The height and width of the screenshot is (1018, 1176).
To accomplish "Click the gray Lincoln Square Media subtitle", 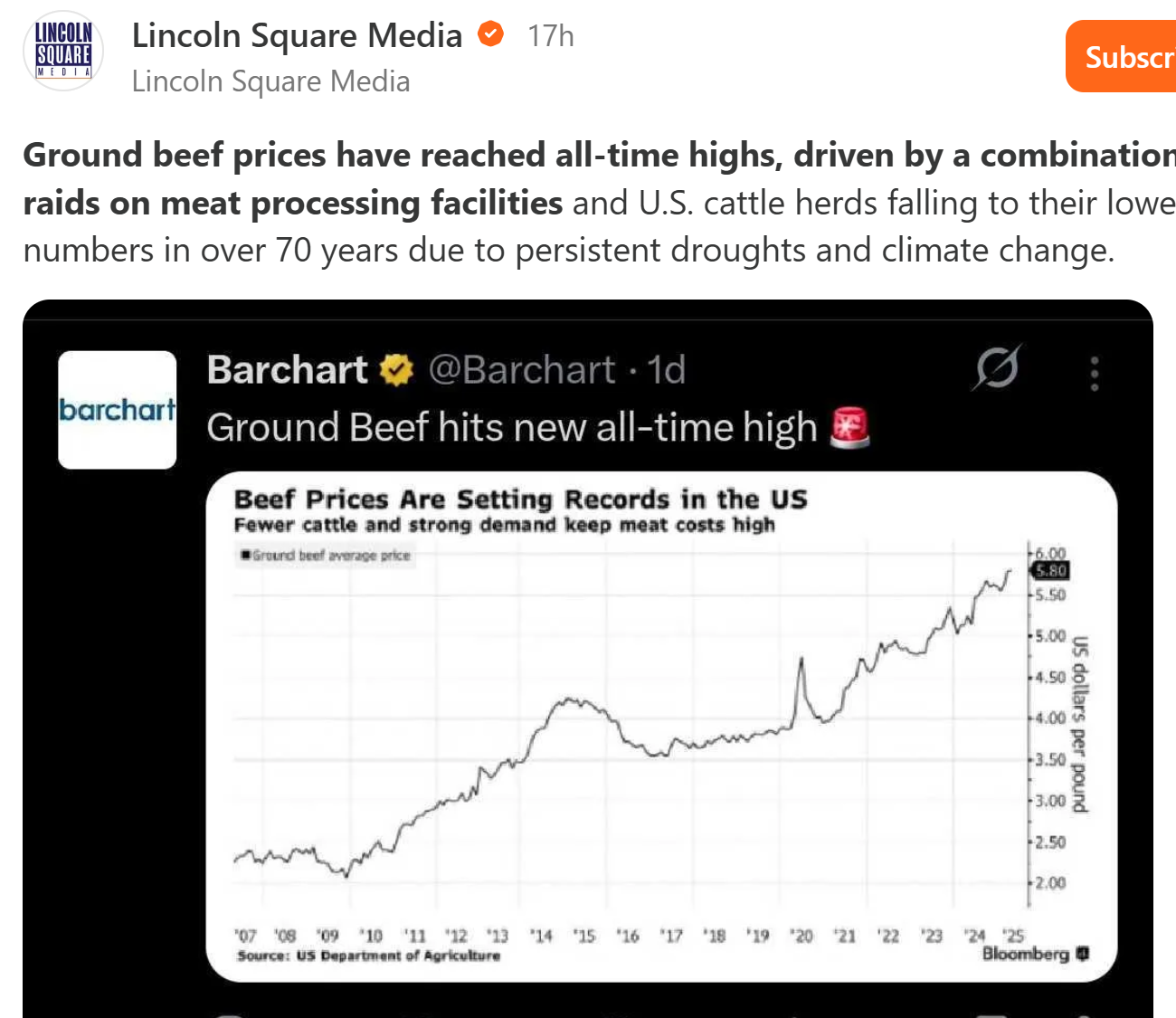I will point(270,81).
